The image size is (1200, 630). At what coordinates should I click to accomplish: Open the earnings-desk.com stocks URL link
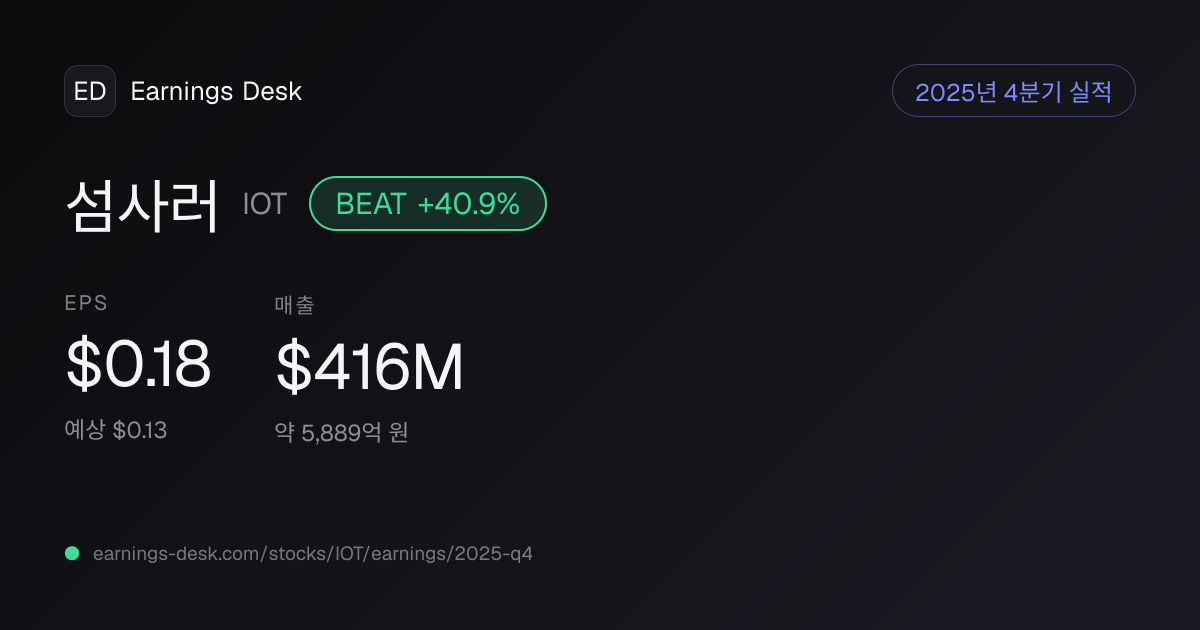(313, 553)
